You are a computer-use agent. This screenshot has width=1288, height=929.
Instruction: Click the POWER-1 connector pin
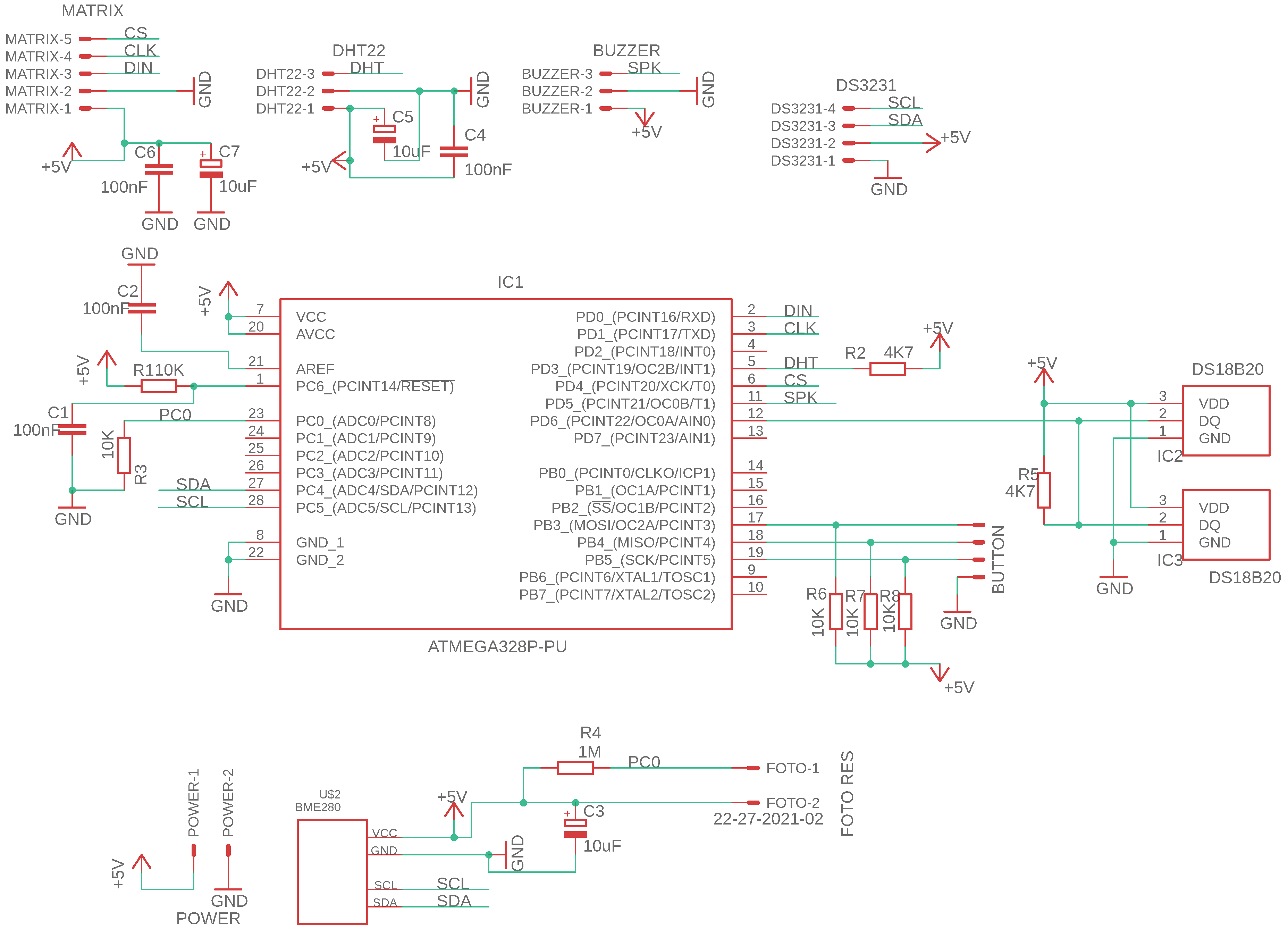194,850
